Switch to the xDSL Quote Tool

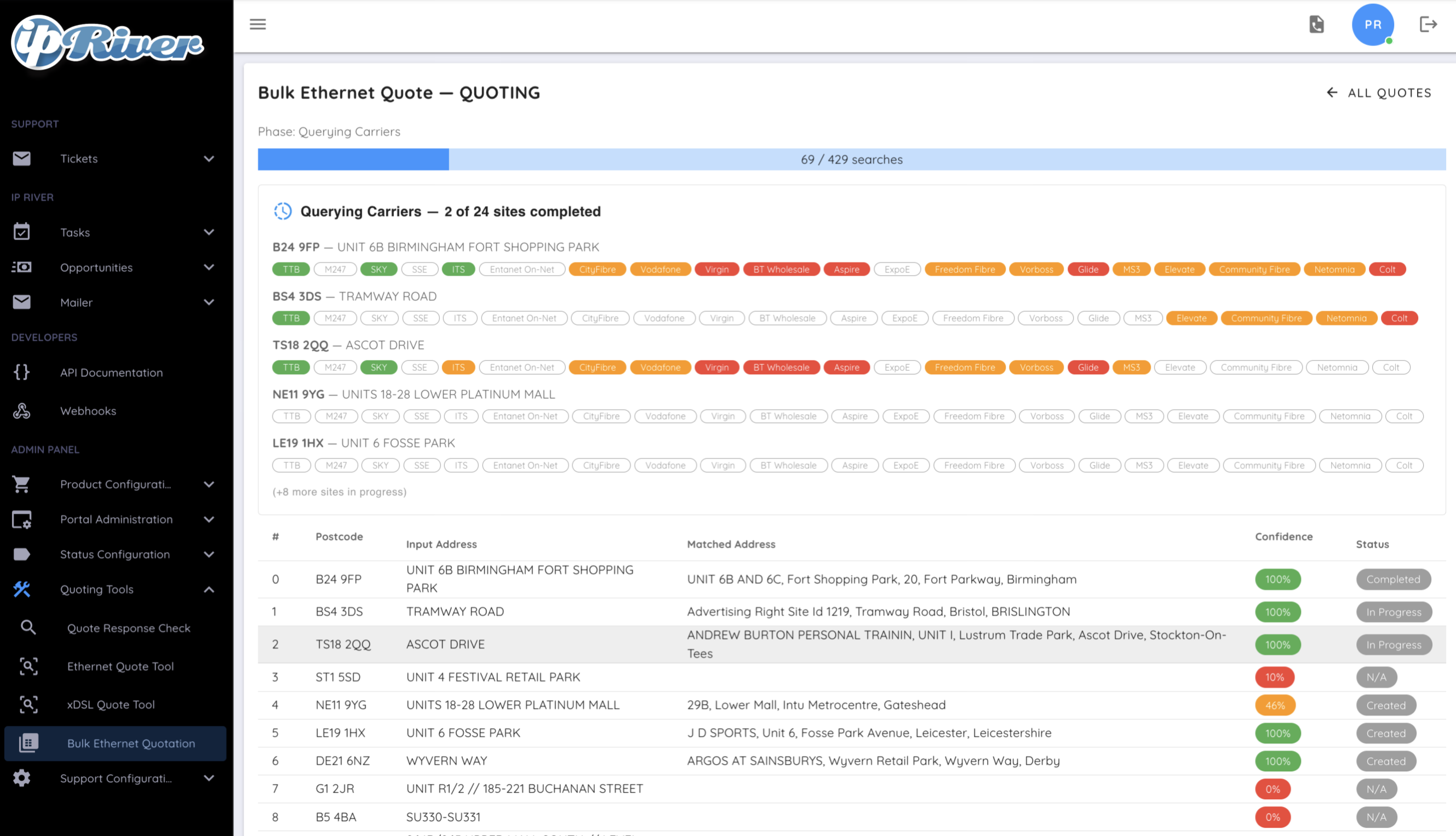(110, 705)
